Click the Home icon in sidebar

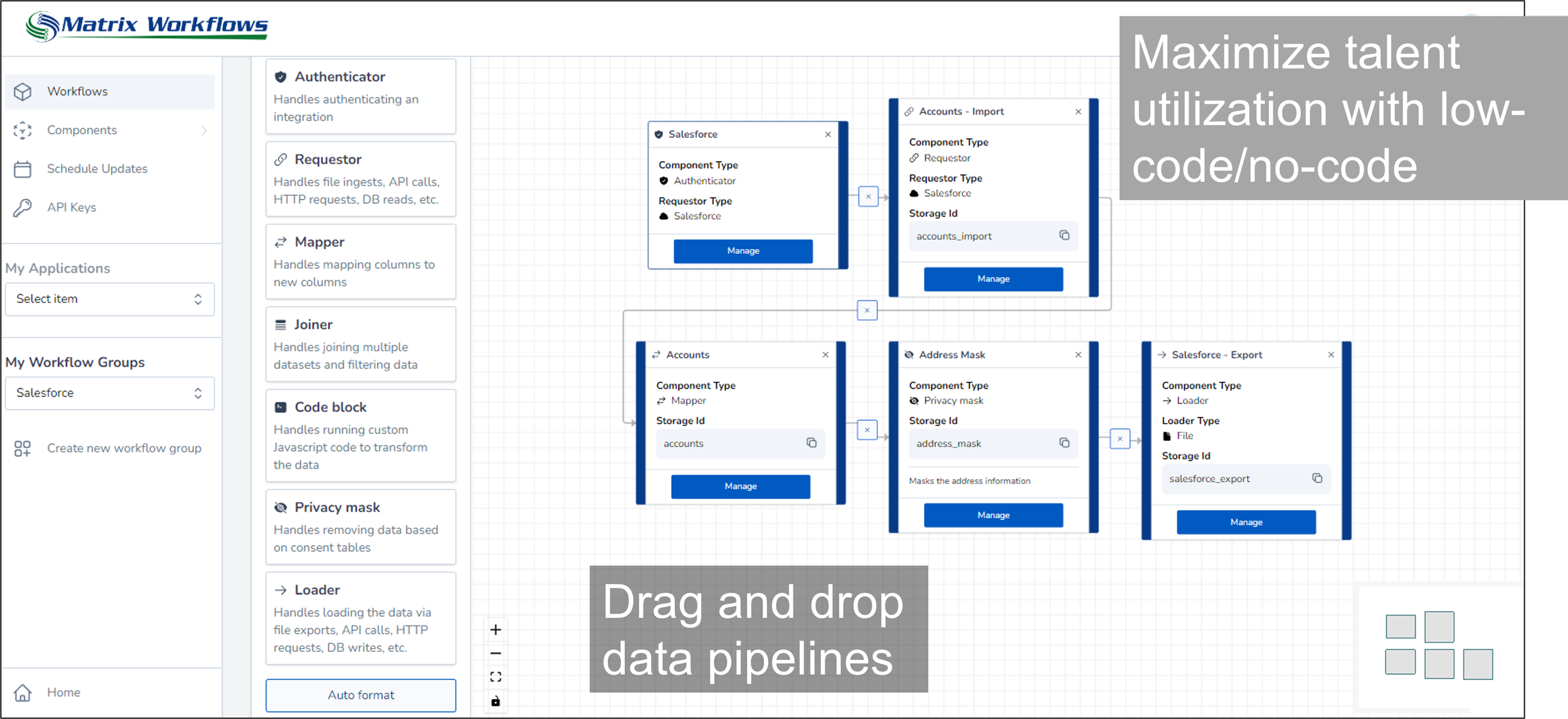coord(23,693)
